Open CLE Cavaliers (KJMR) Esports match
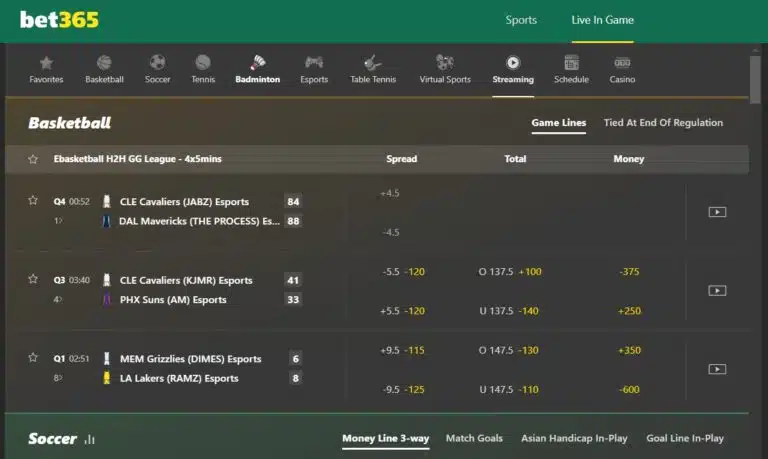This screenshot has height=459, width=768. (186, 280)
